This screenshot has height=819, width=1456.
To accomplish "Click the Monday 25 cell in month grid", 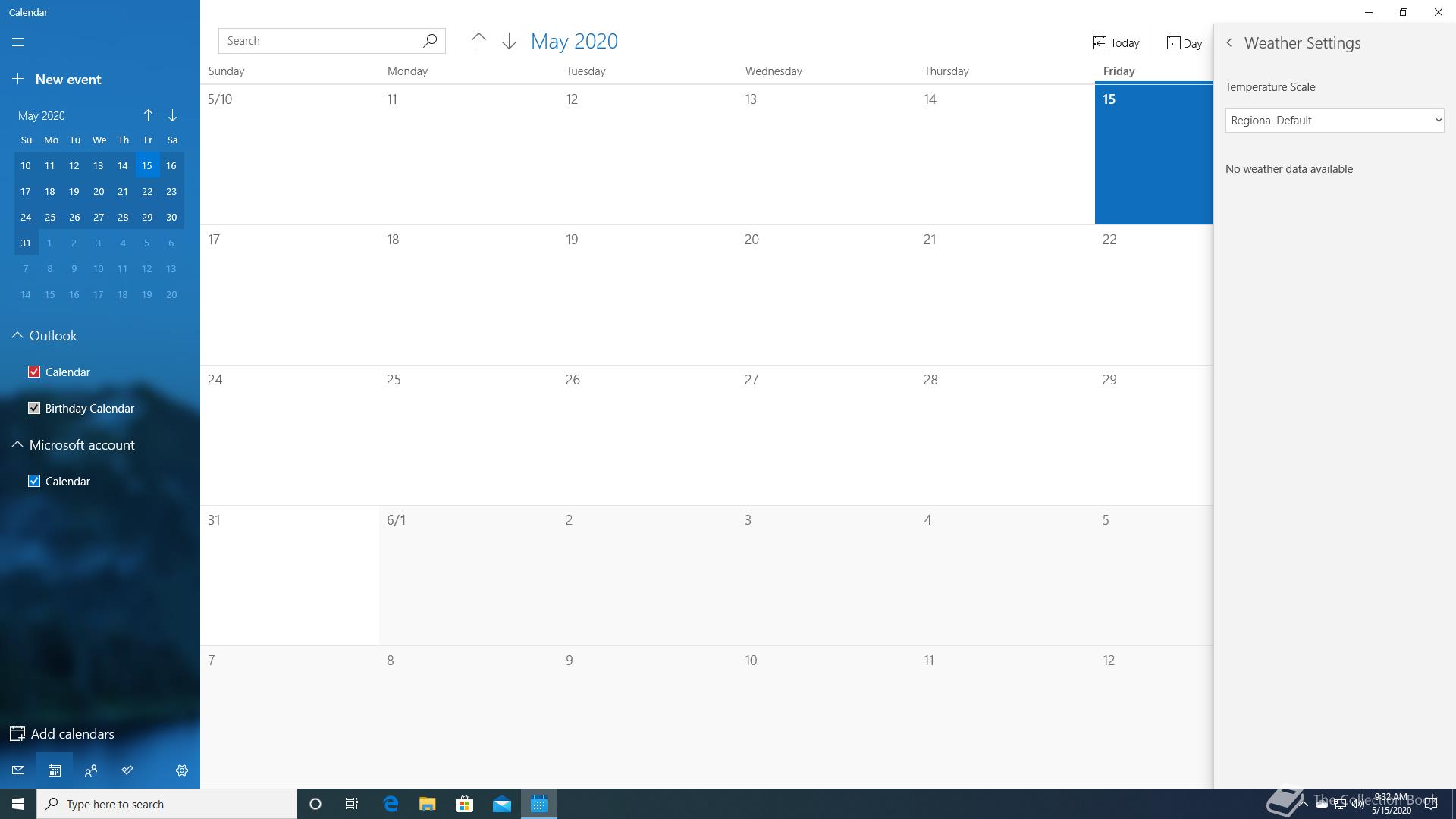I will click(x=469, y=435).
